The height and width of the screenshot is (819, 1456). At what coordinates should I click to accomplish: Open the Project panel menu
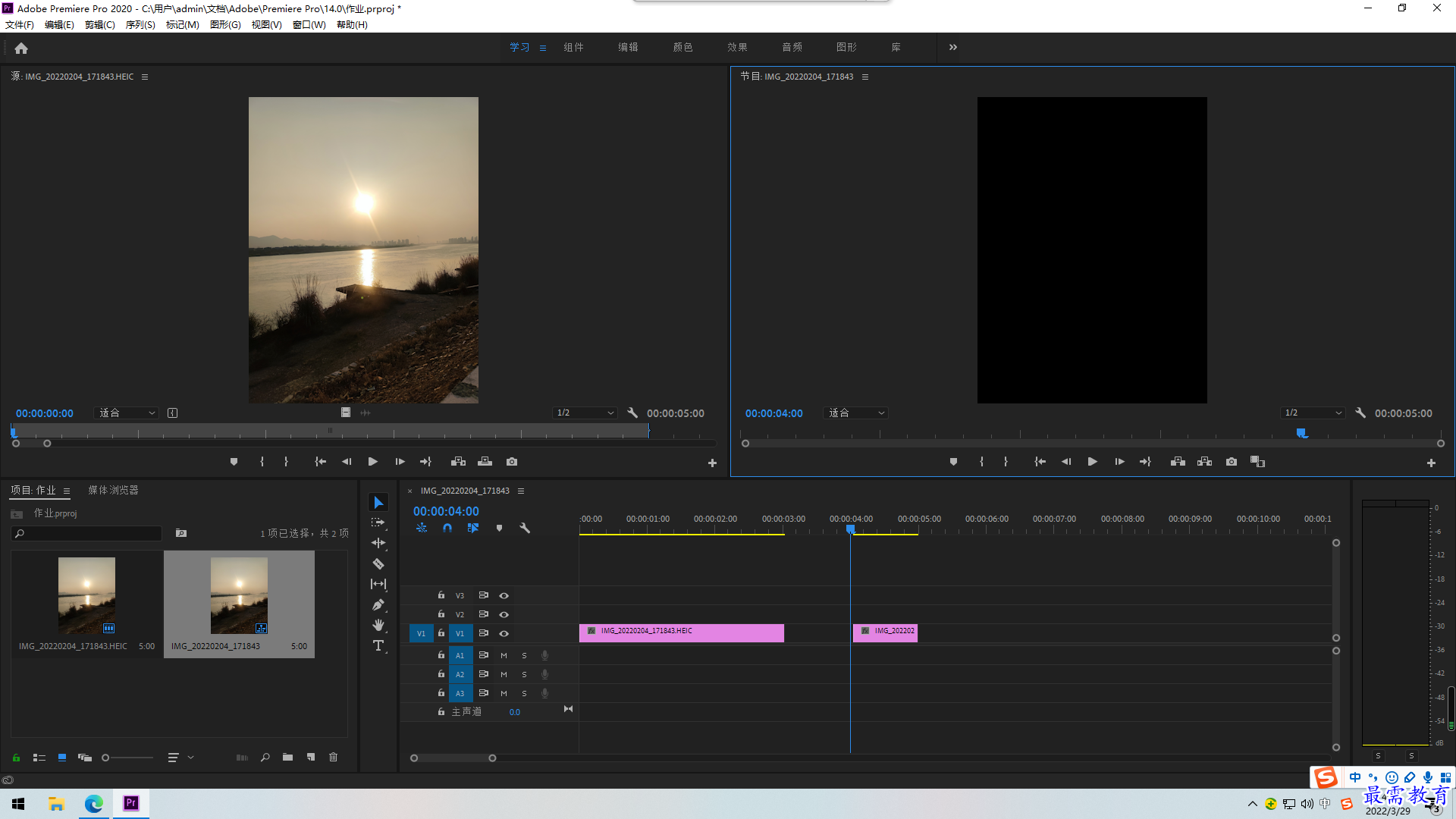coord(67,491)
